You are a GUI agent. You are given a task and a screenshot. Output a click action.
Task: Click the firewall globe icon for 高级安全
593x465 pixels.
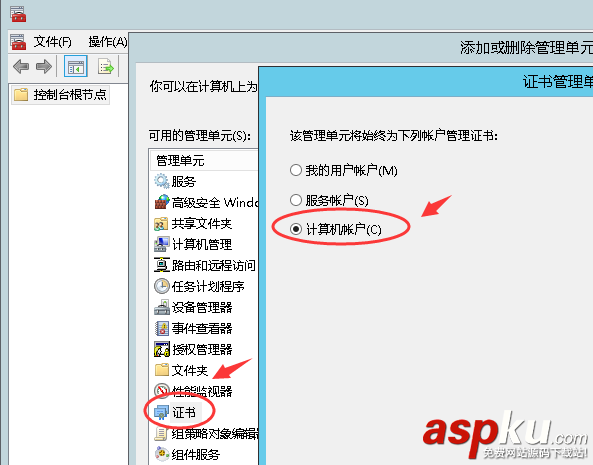tap(162, 202)
